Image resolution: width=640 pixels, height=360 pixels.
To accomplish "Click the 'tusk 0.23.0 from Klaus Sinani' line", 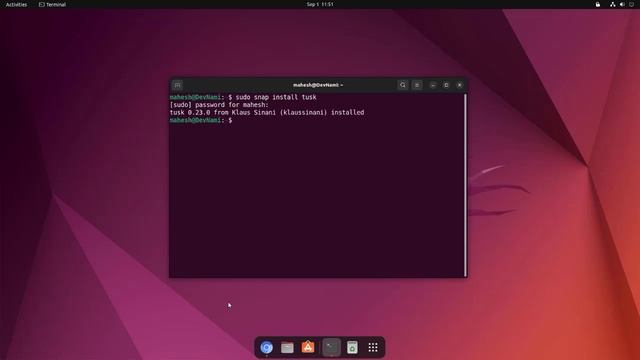I will [x=267, y=113].
